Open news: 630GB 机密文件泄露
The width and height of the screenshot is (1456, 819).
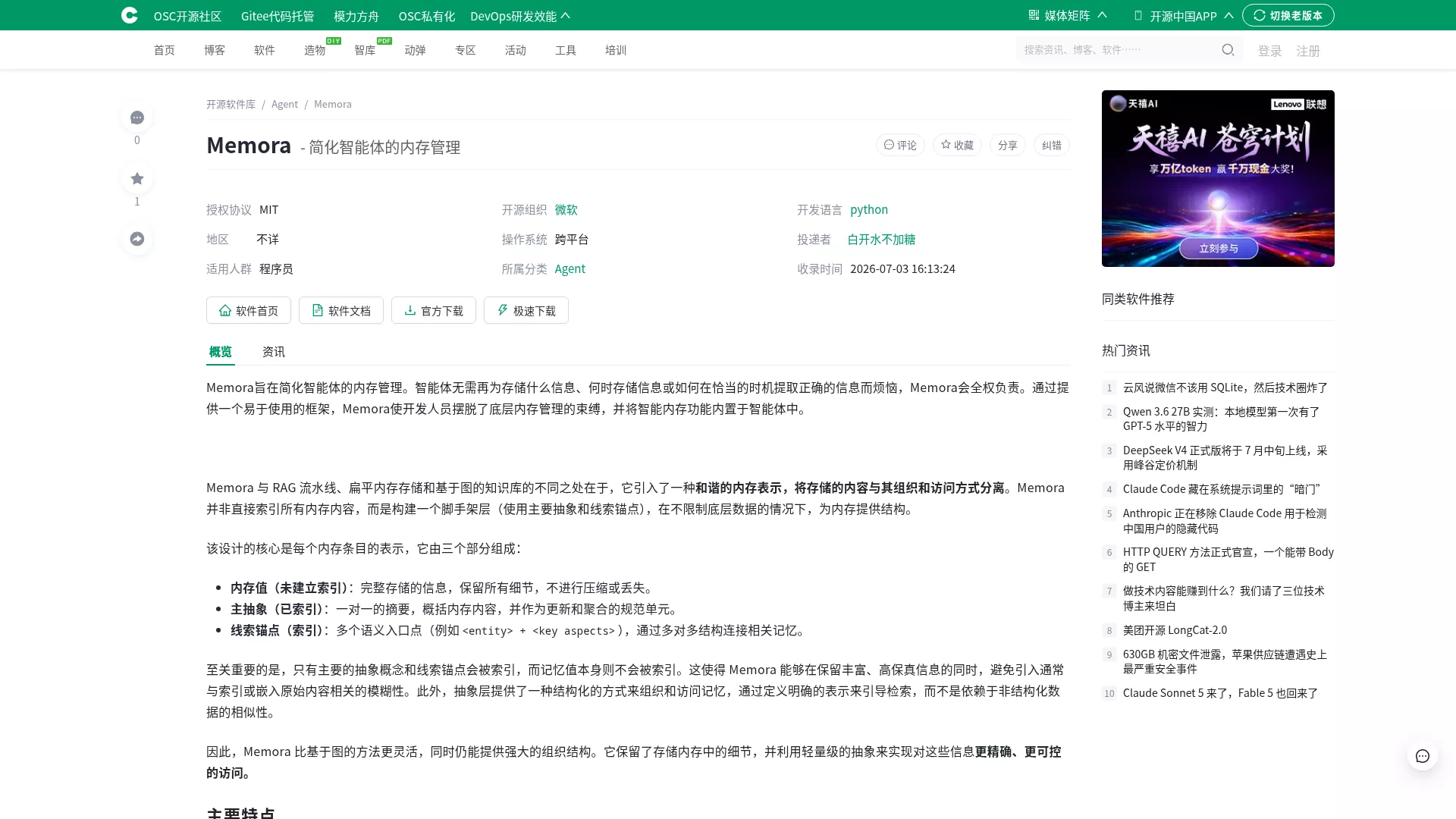pyautogui.click(x=1225, y=661)
